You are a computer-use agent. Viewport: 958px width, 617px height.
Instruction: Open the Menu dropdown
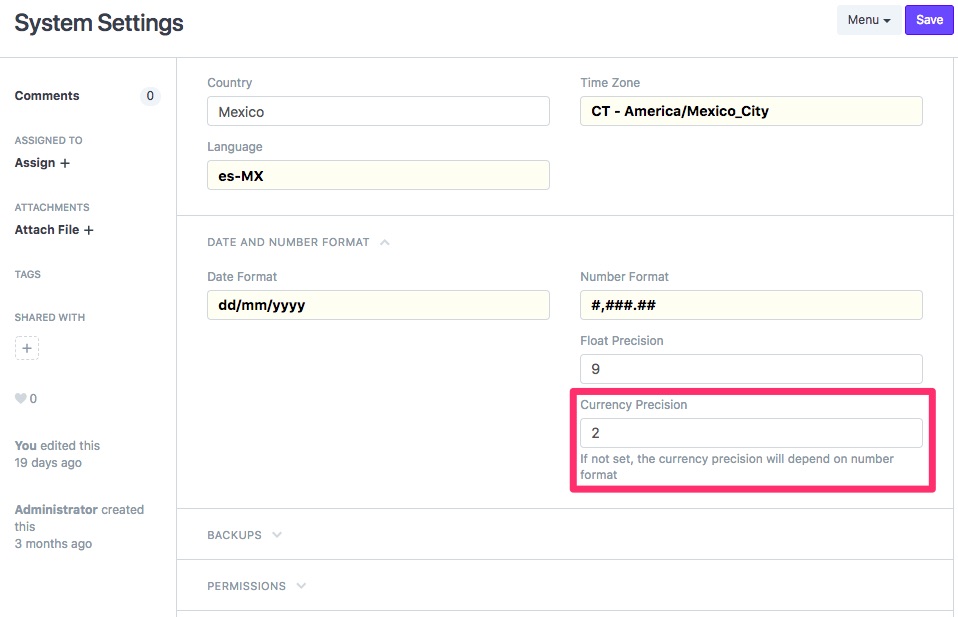[868, 19]
